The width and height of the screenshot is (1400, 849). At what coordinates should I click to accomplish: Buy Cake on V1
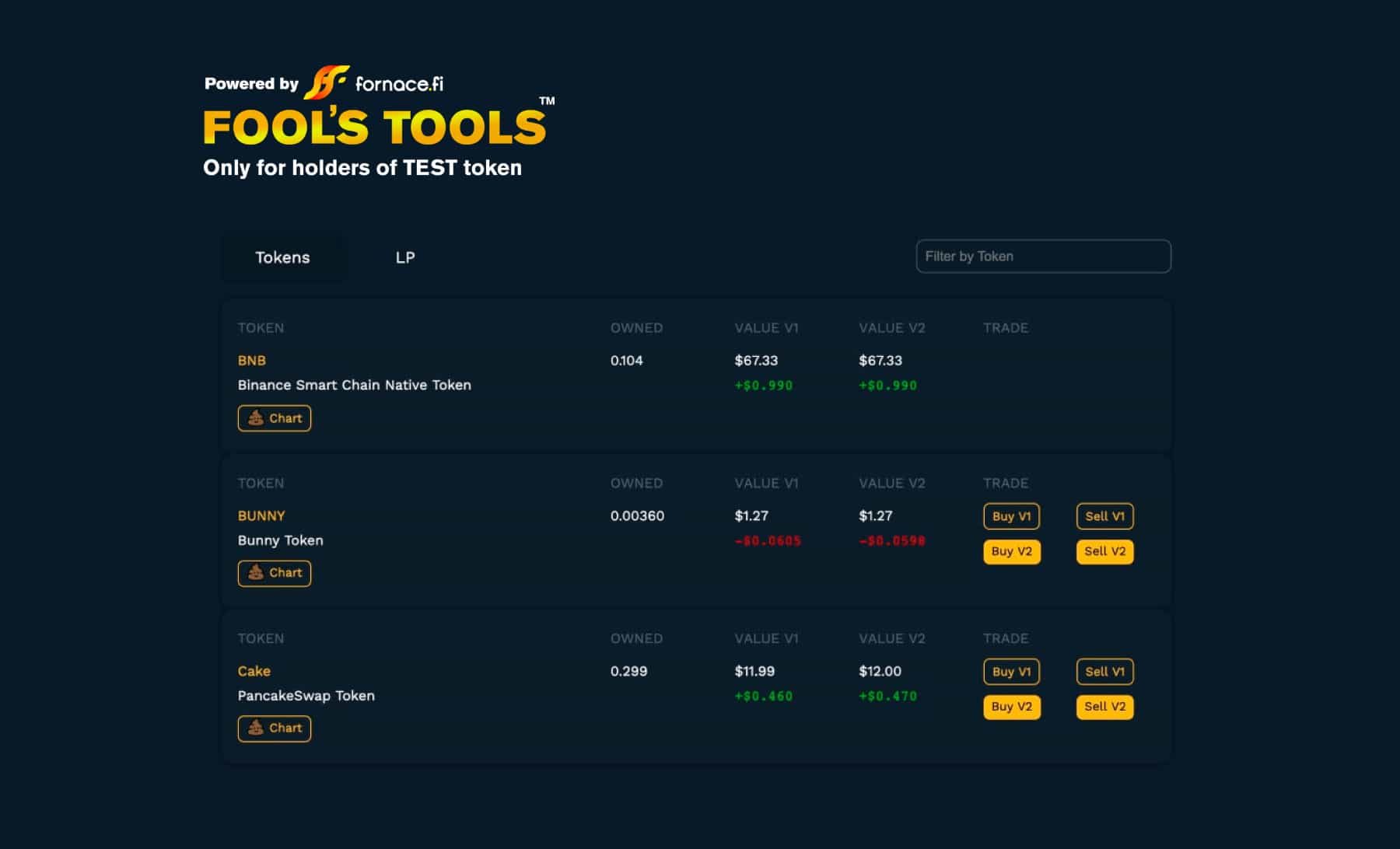1011,672
